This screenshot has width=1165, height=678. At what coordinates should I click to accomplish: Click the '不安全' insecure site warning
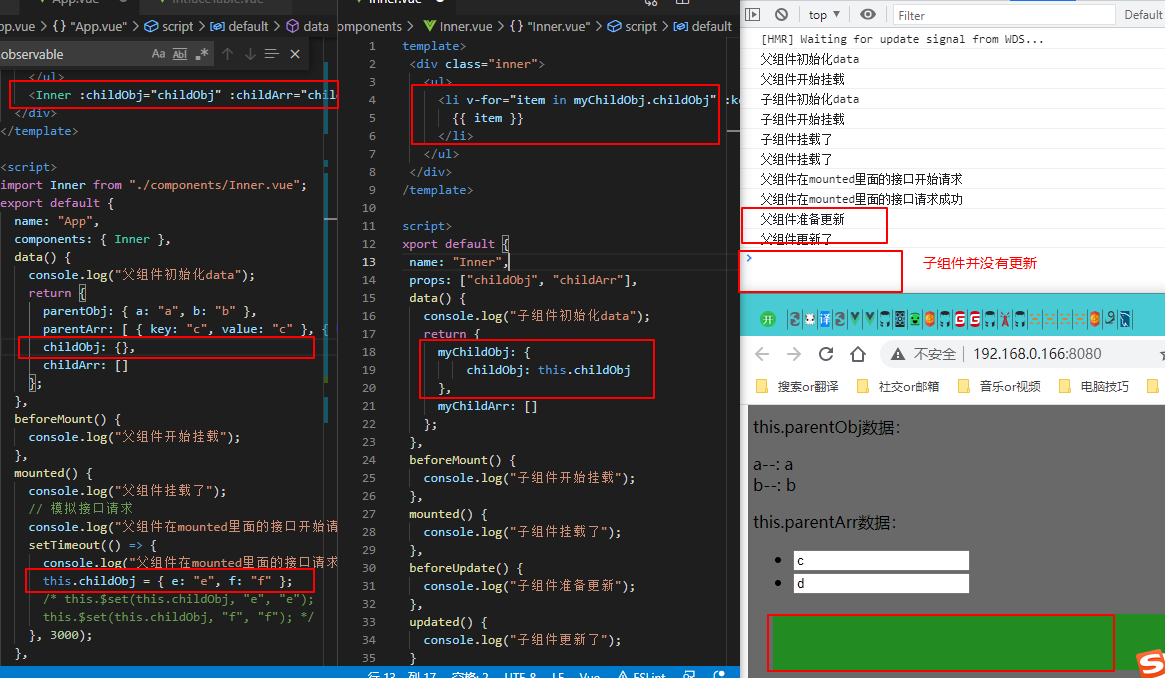click(924, 354)
